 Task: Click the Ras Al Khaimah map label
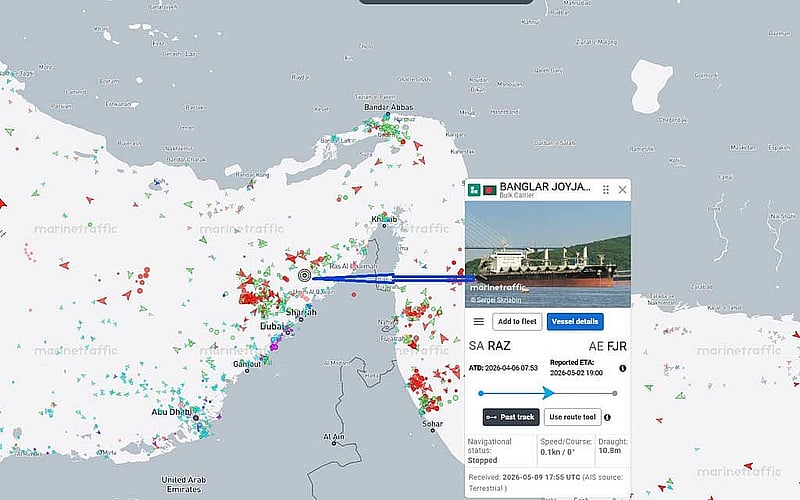pyautogui.click(x=353, y=266)
